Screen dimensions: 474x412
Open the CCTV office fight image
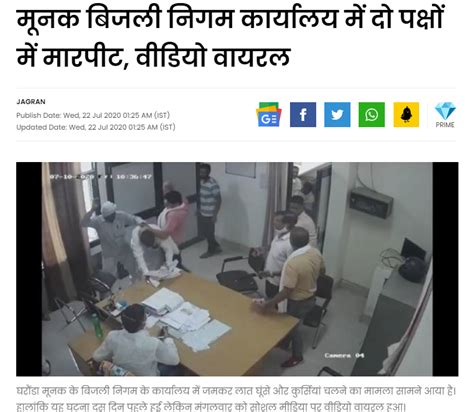[237, 269]
